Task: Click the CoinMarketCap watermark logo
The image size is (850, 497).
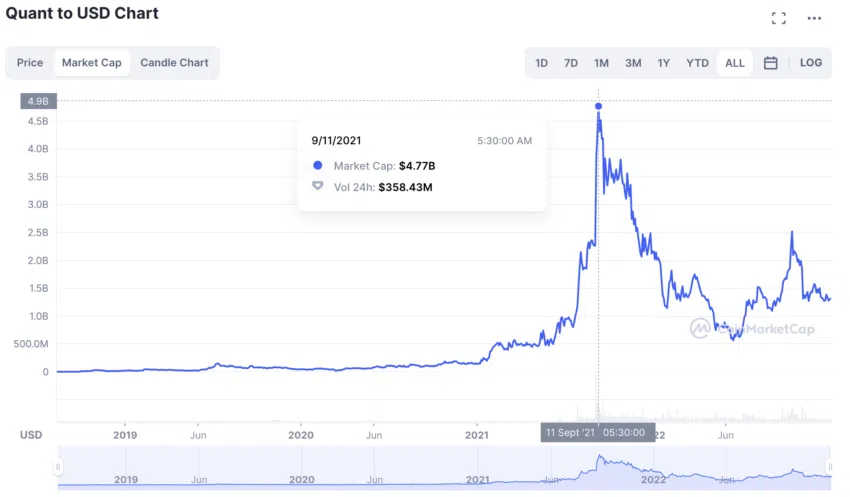Action: pyautogui.click(x=738, y=327)
